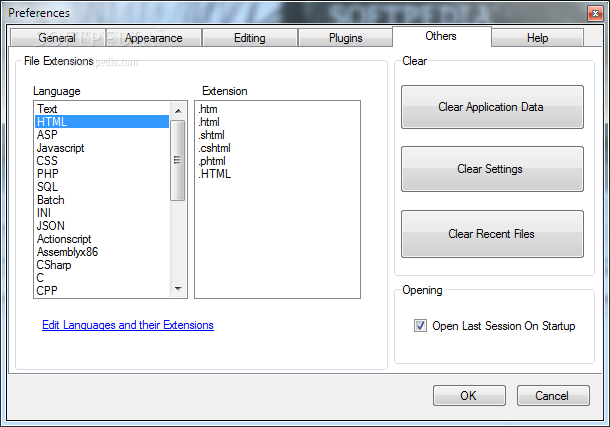Switch to the General tab

(58, 38)
